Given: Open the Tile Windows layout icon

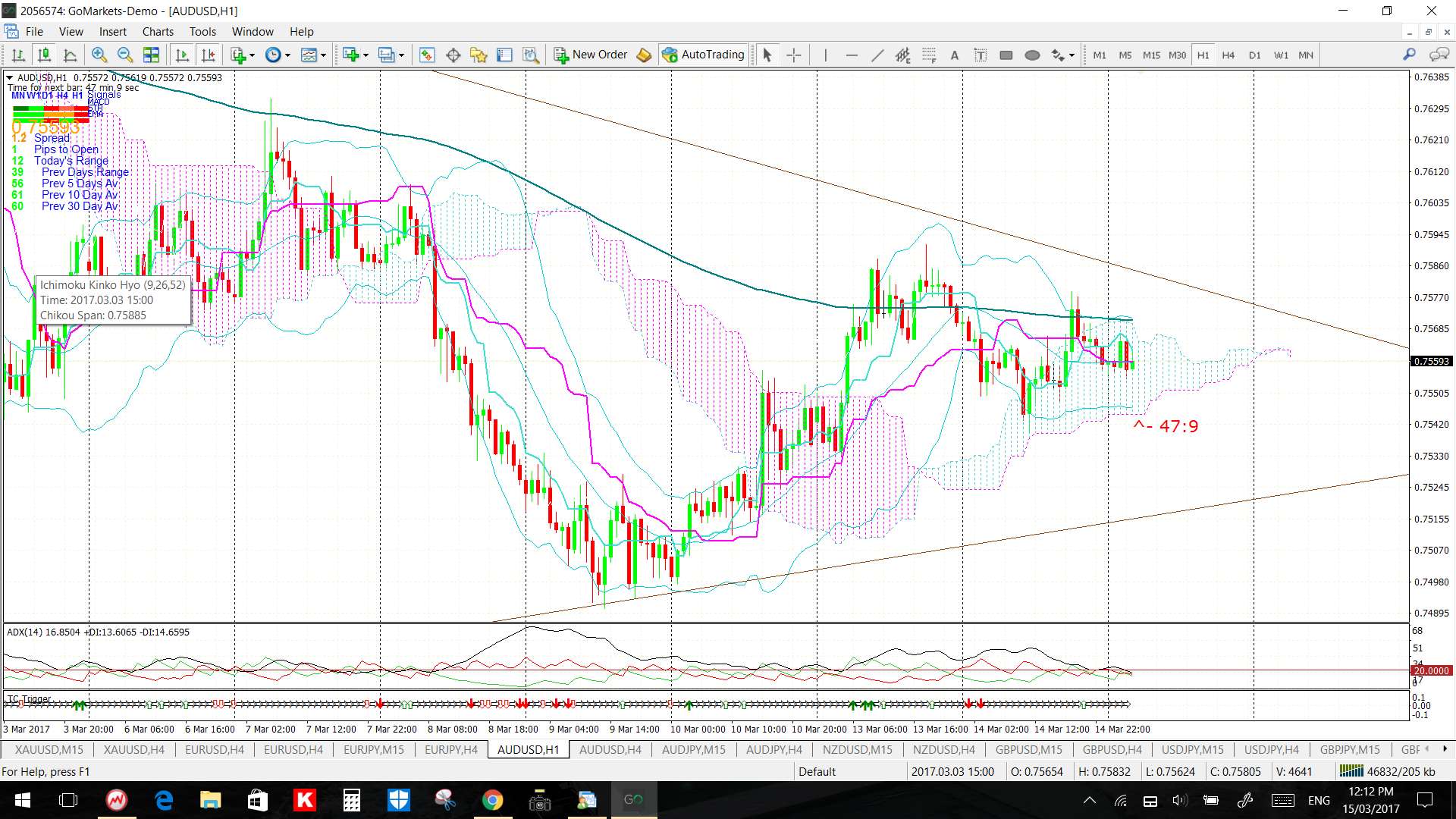Looking at the screenshot, I should (x=151, y=55).
